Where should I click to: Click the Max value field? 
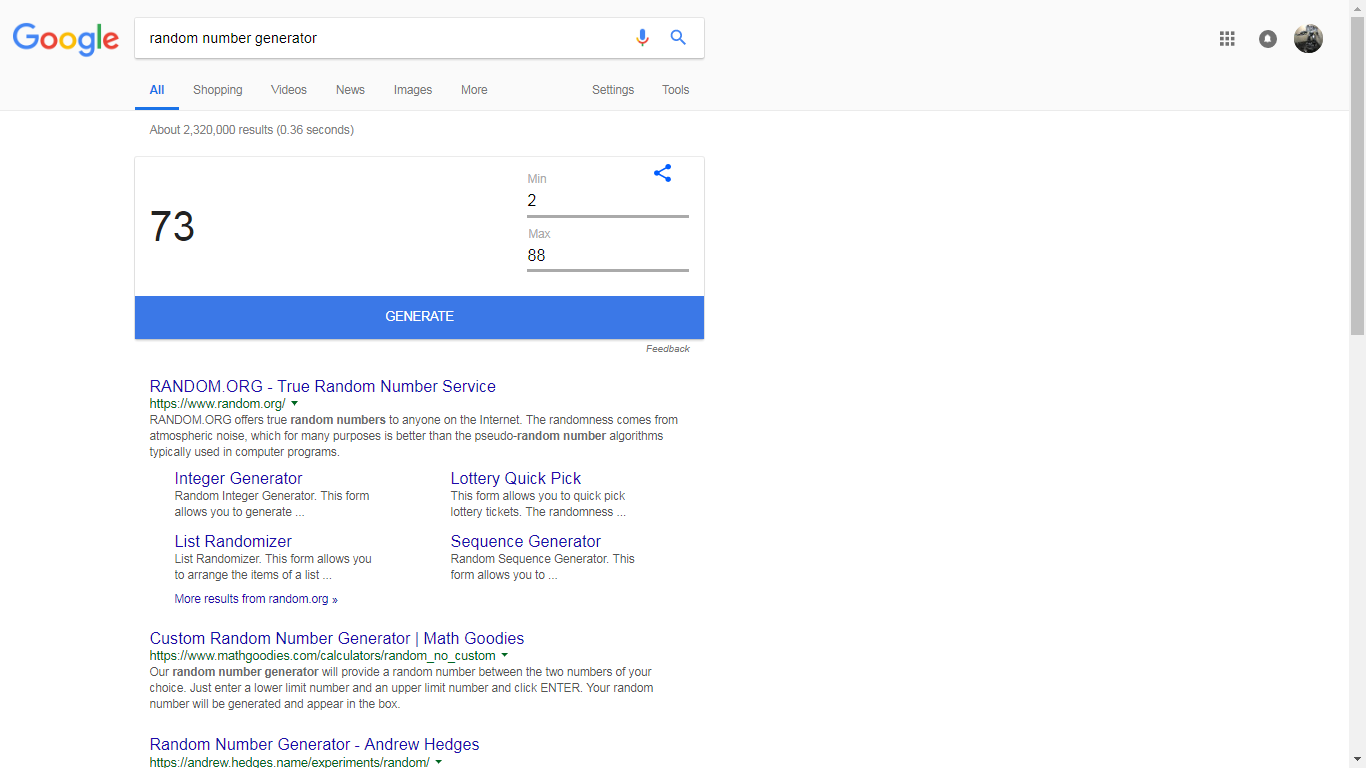pyautogui.click(x=608, y=256)
